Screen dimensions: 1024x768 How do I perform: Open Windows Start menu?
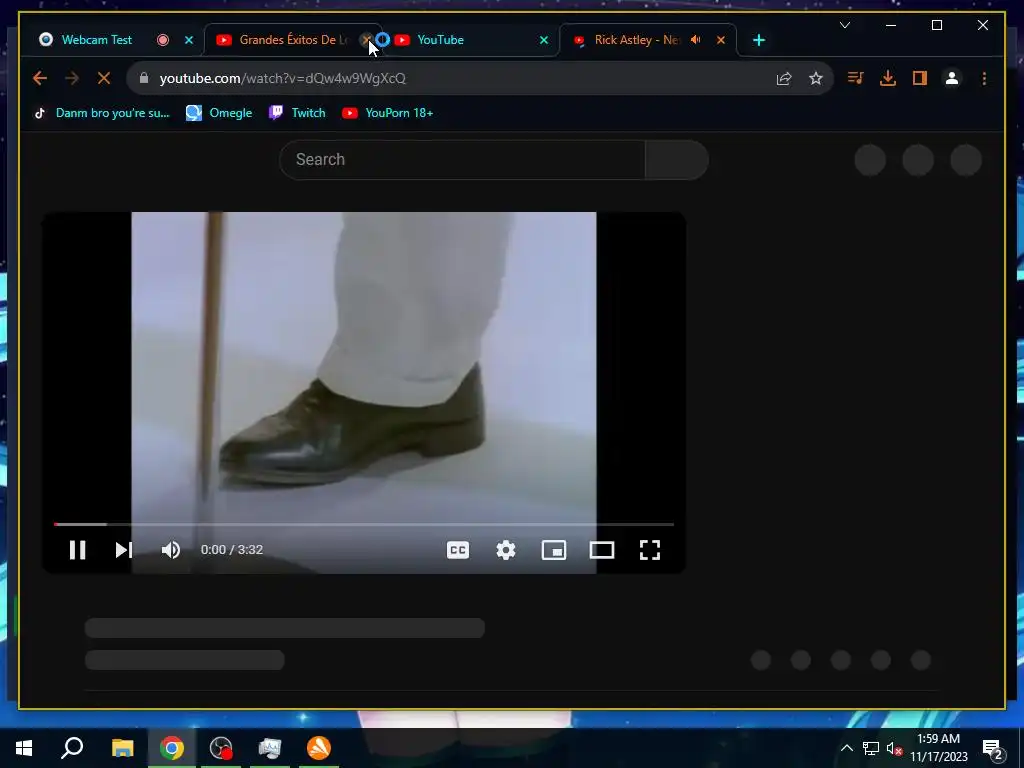[x=24, y=748]
